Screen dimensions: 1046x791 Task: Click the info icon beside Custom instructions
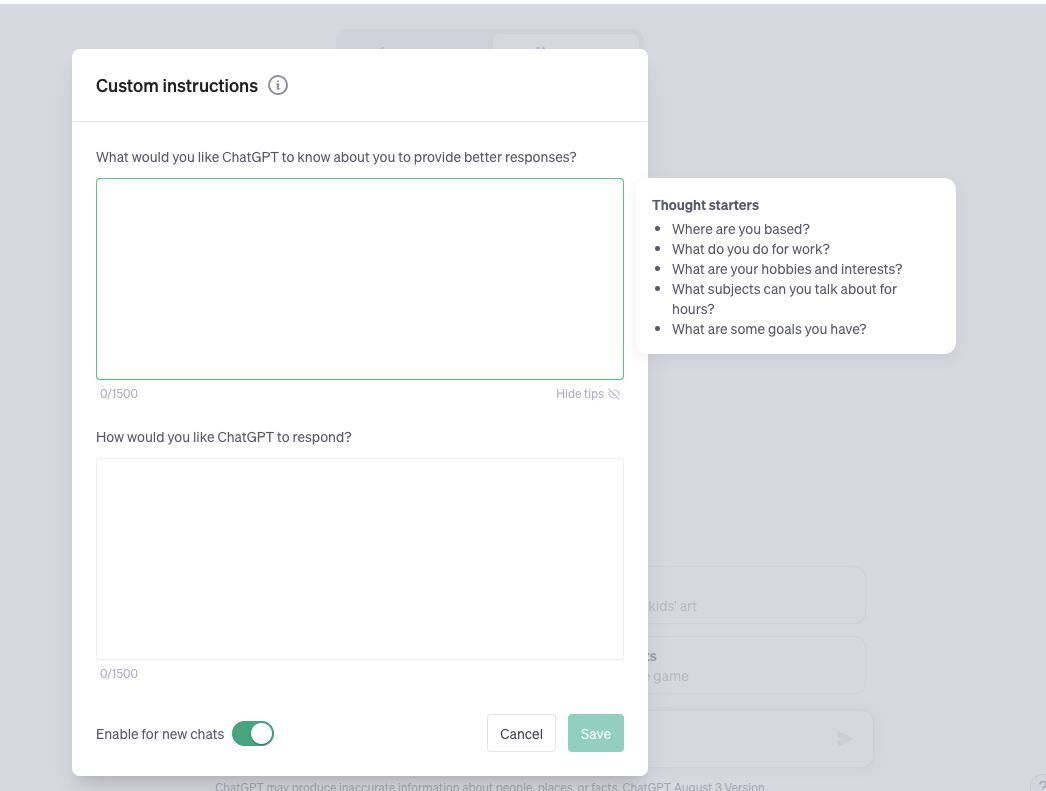278,85
